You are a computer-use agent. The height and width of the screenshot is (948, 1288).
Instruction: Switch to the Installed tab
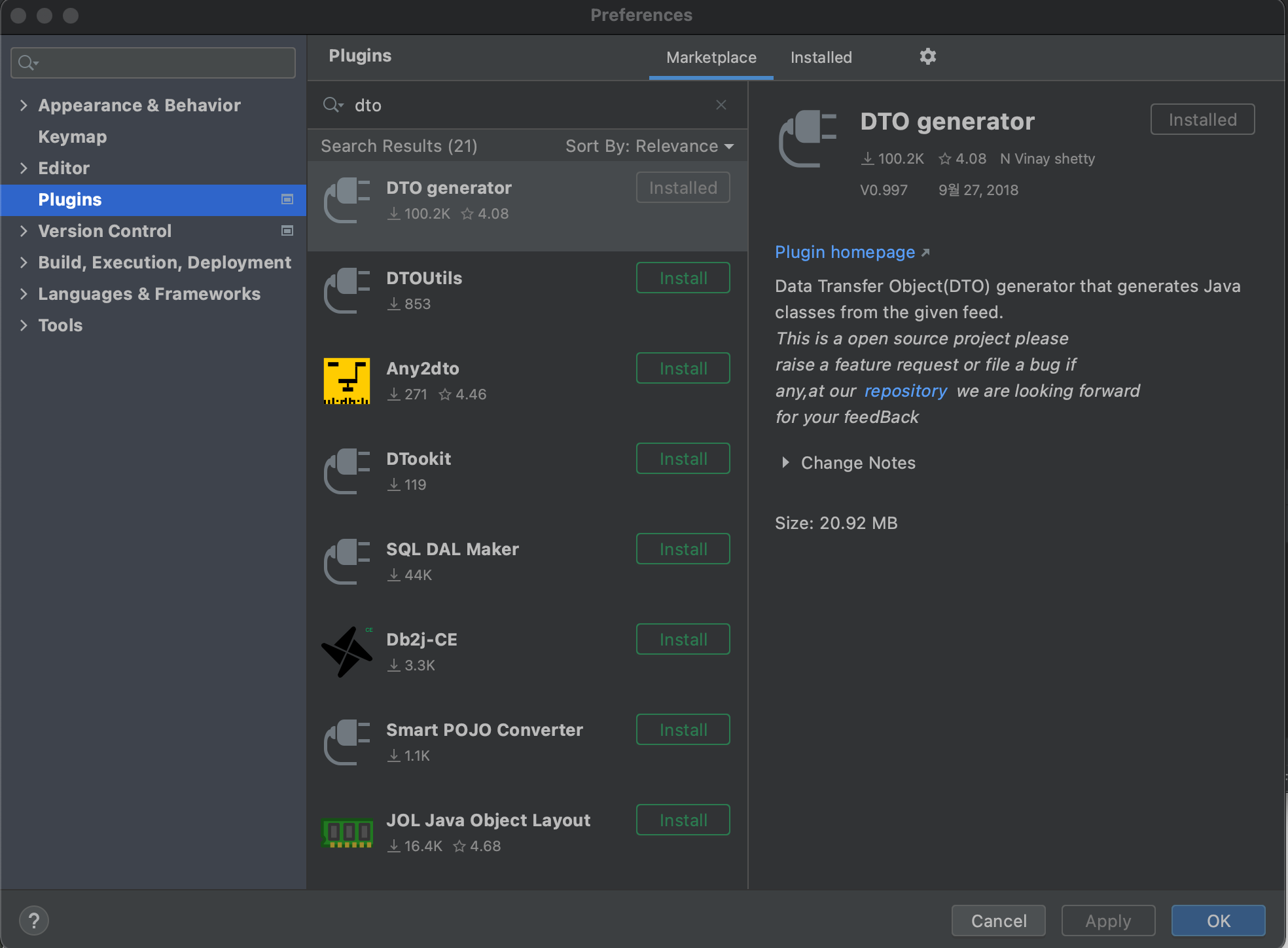click(x=821, y=58)
